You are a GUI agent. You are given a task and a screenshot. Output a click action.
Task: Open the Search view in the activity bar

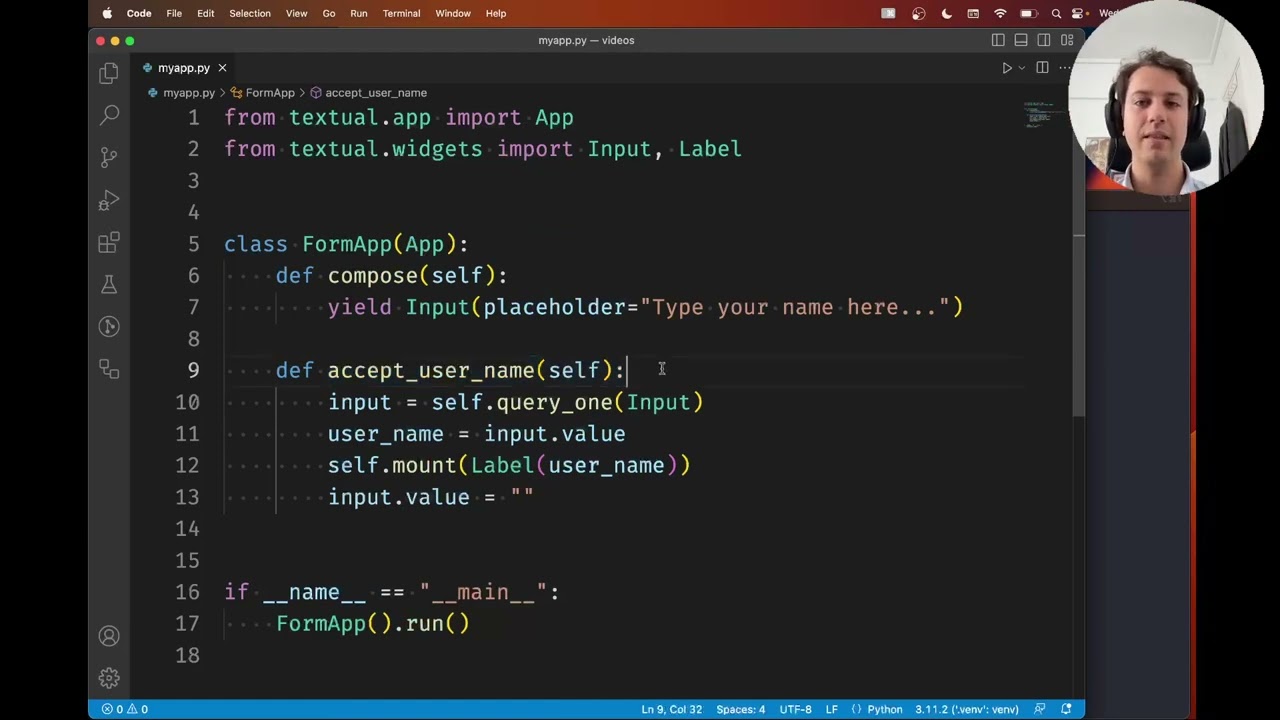(109, 115)
